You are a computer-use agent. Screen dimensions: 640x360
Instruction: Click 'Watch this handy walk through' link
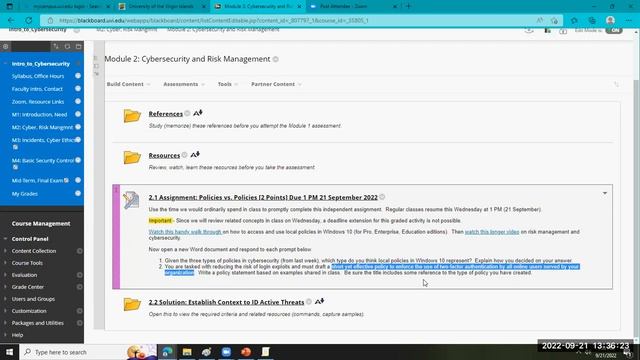[x=185, y=232]
